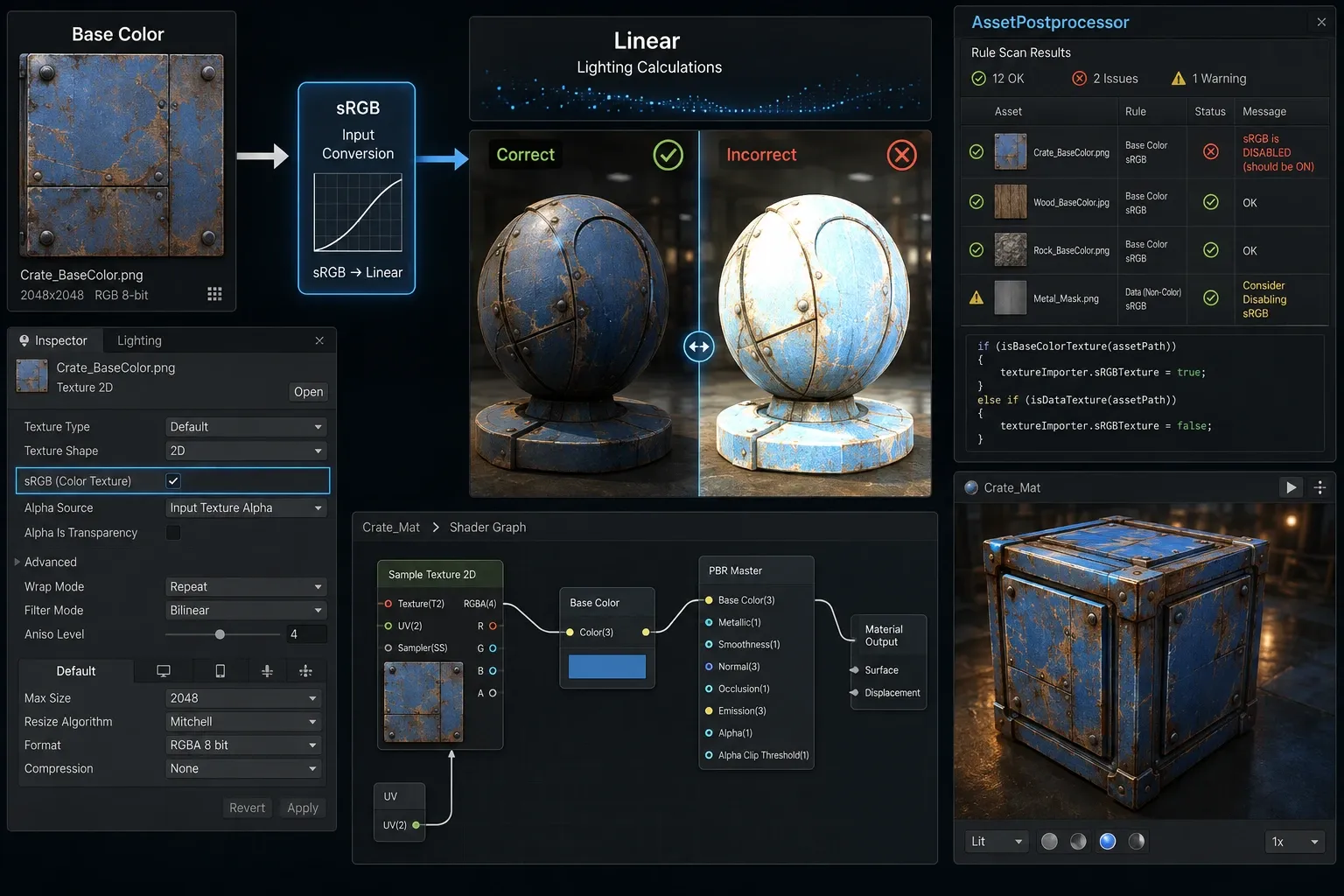Image resolution: width=1344 pixels, height=896 pixels.
Task: Click the 12 OK status icon
Action: [979, 79]
